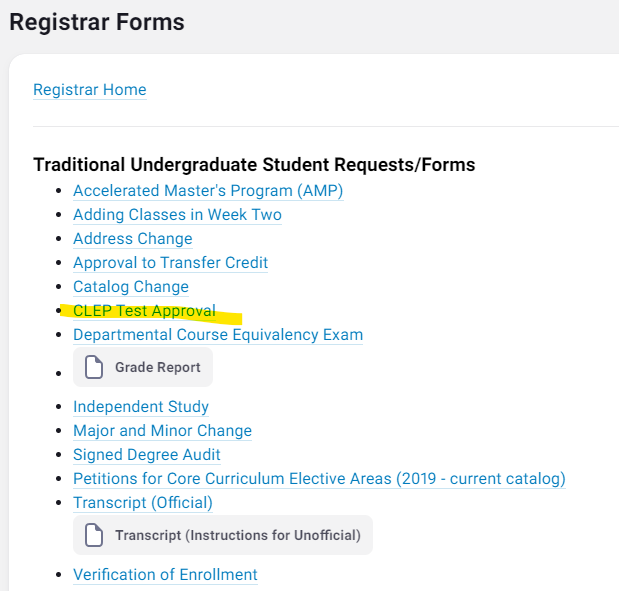Image resolution: width=619 pixels, height=591 pixels.
Task: Click the Grade Report document icon
Action: (94, 367)
